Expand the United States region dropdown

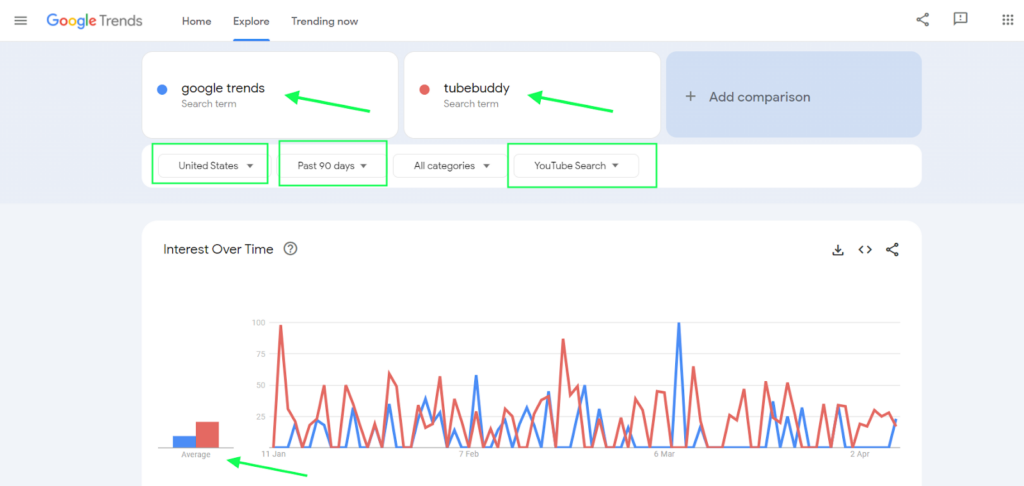point(213,166)
